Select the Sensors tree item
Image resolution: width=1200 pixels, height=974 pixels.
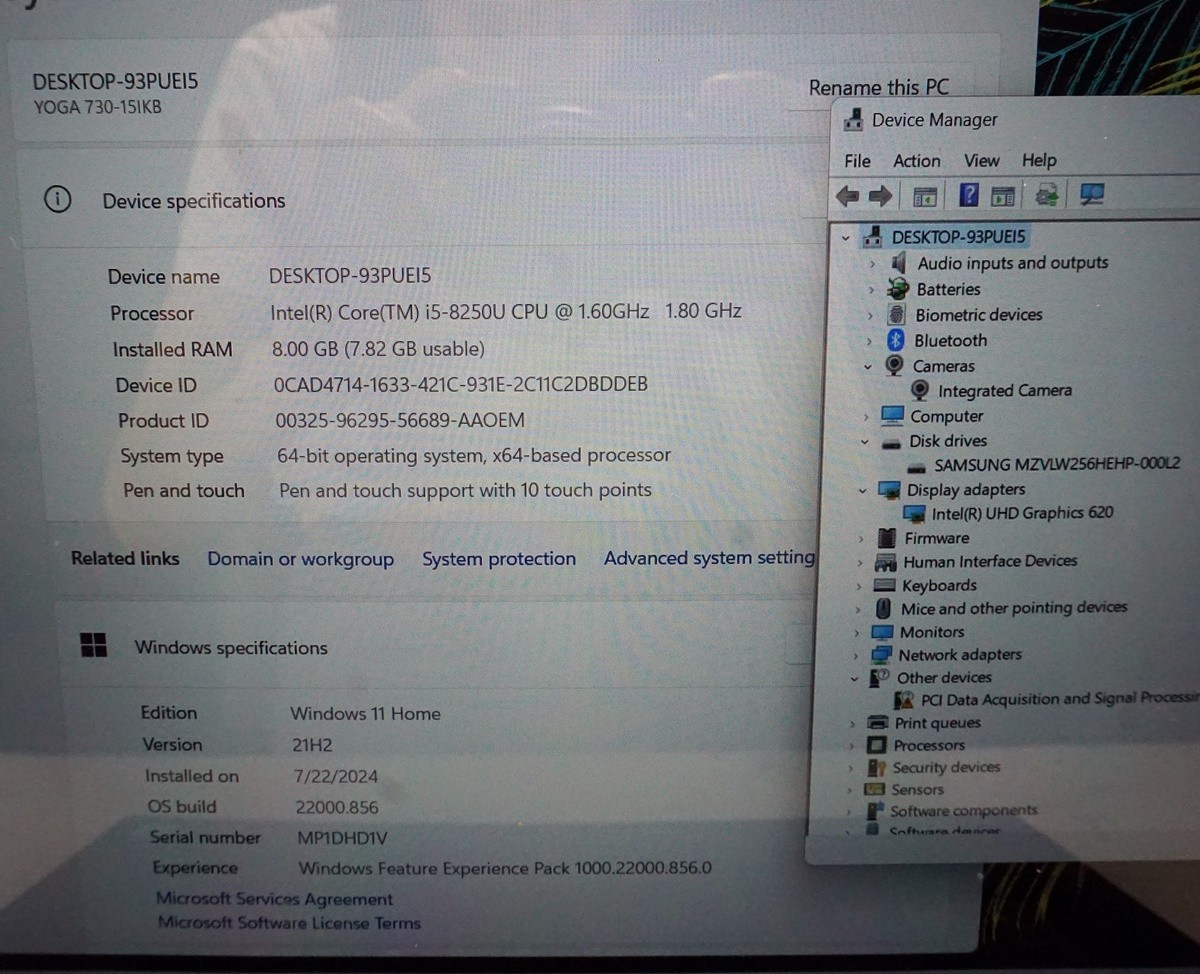click(917, 790)
